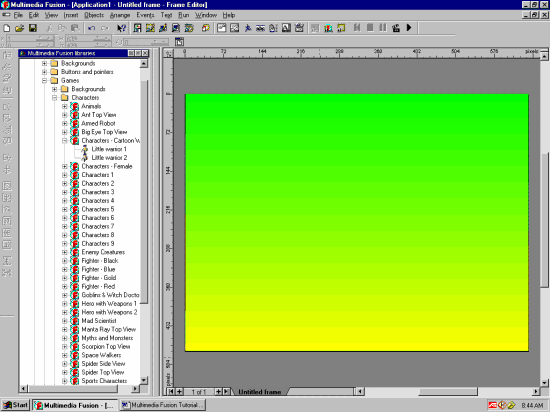Expand the Enemy Creatures library
The image size is (551, 413).
click(x=65, y=252)
